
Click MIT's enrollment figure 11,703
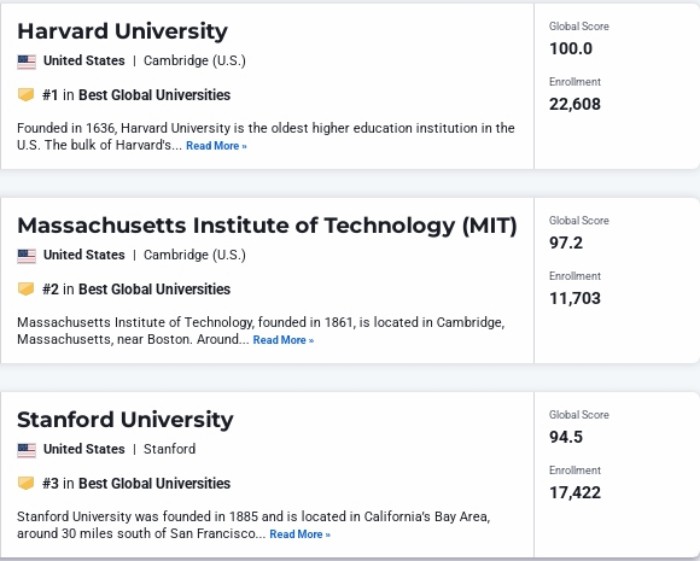tap(575, 297)
